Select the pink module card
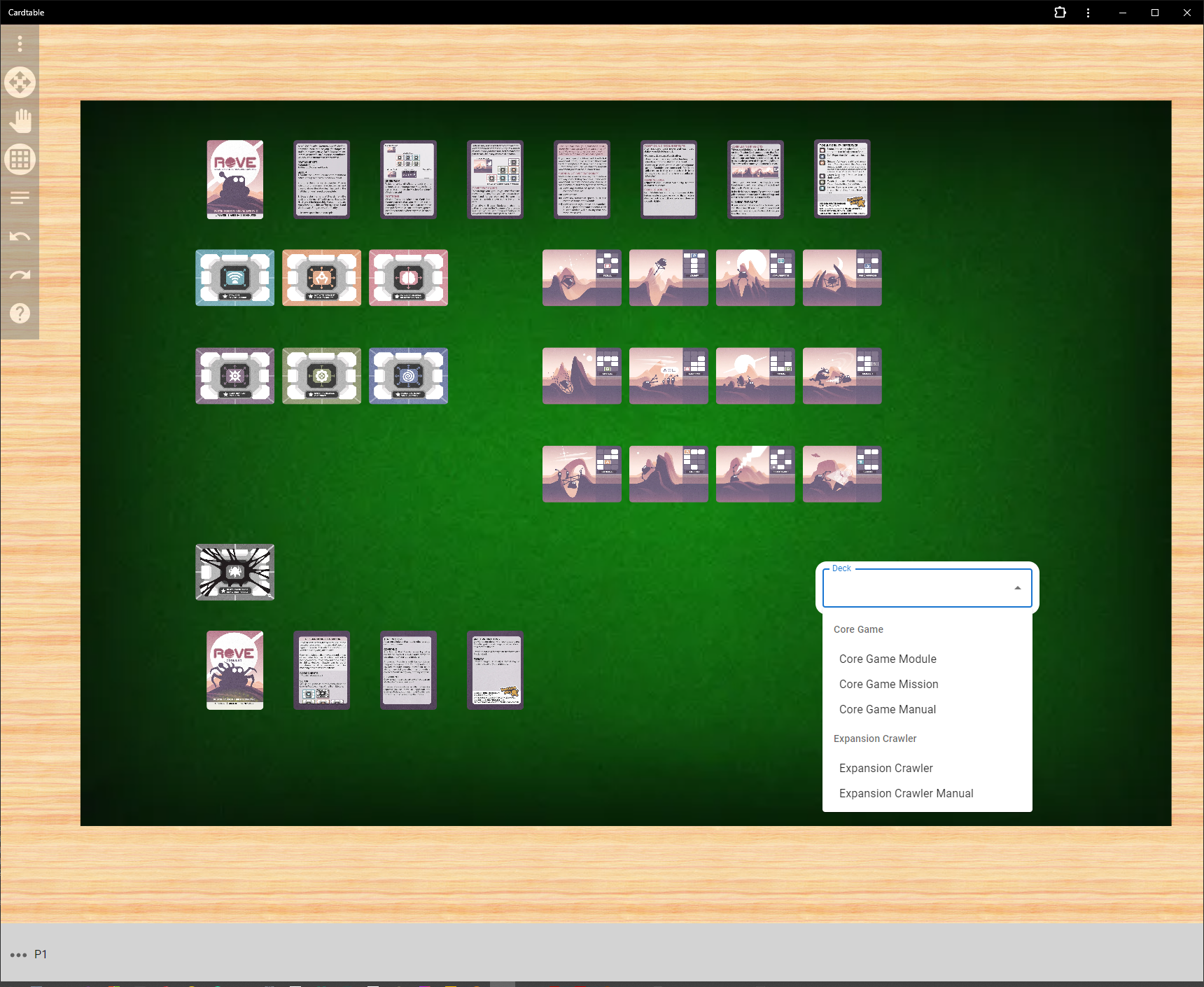 (x=409, y=278)
